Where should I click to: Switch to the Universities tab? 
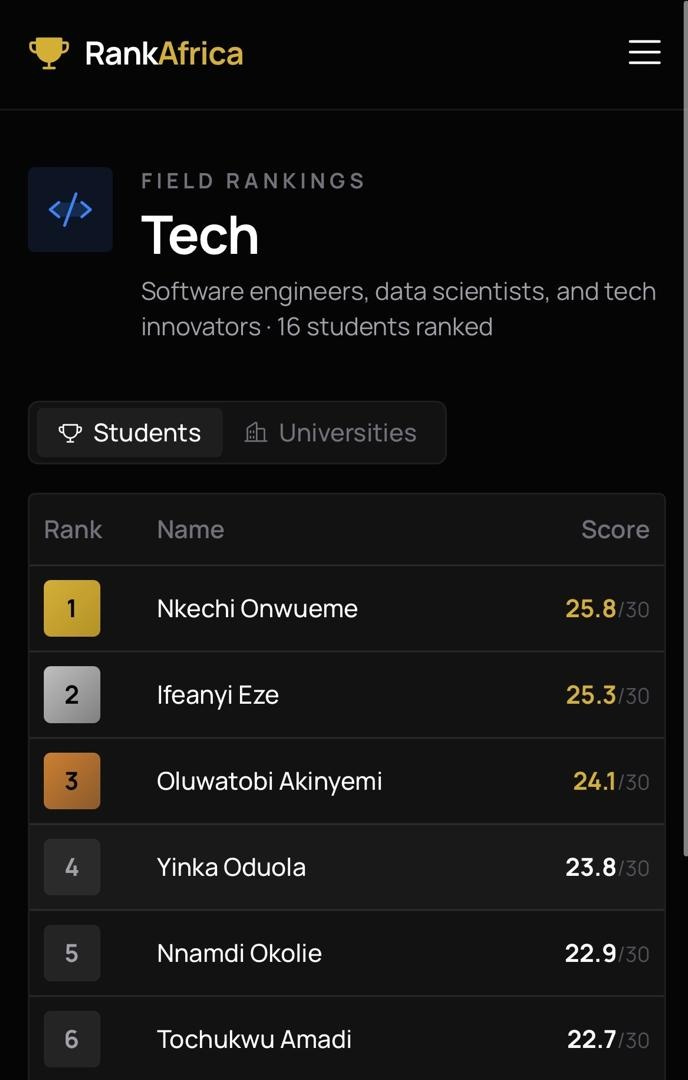point(331,433)
